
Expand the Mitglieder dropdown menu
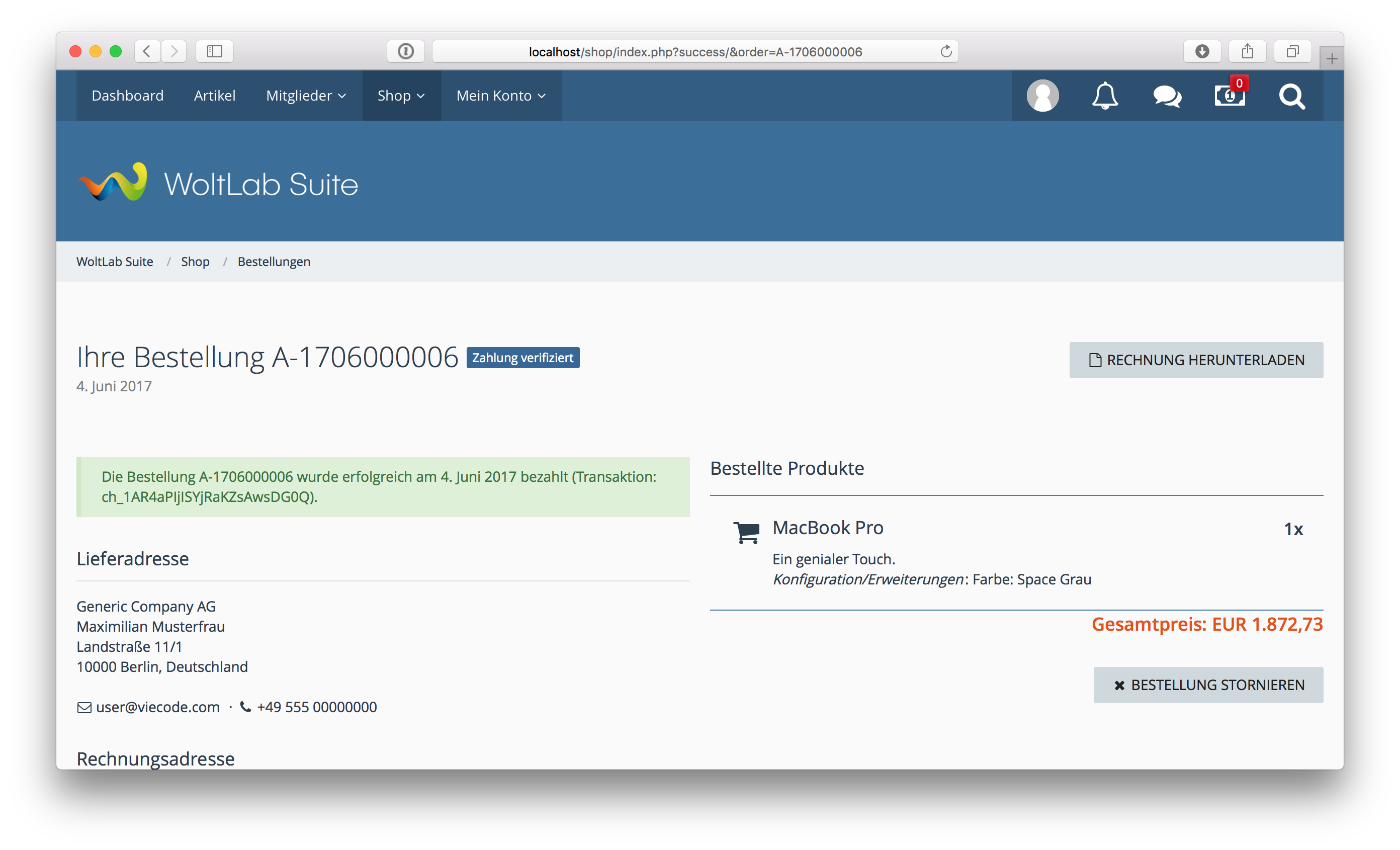(306, 96)
